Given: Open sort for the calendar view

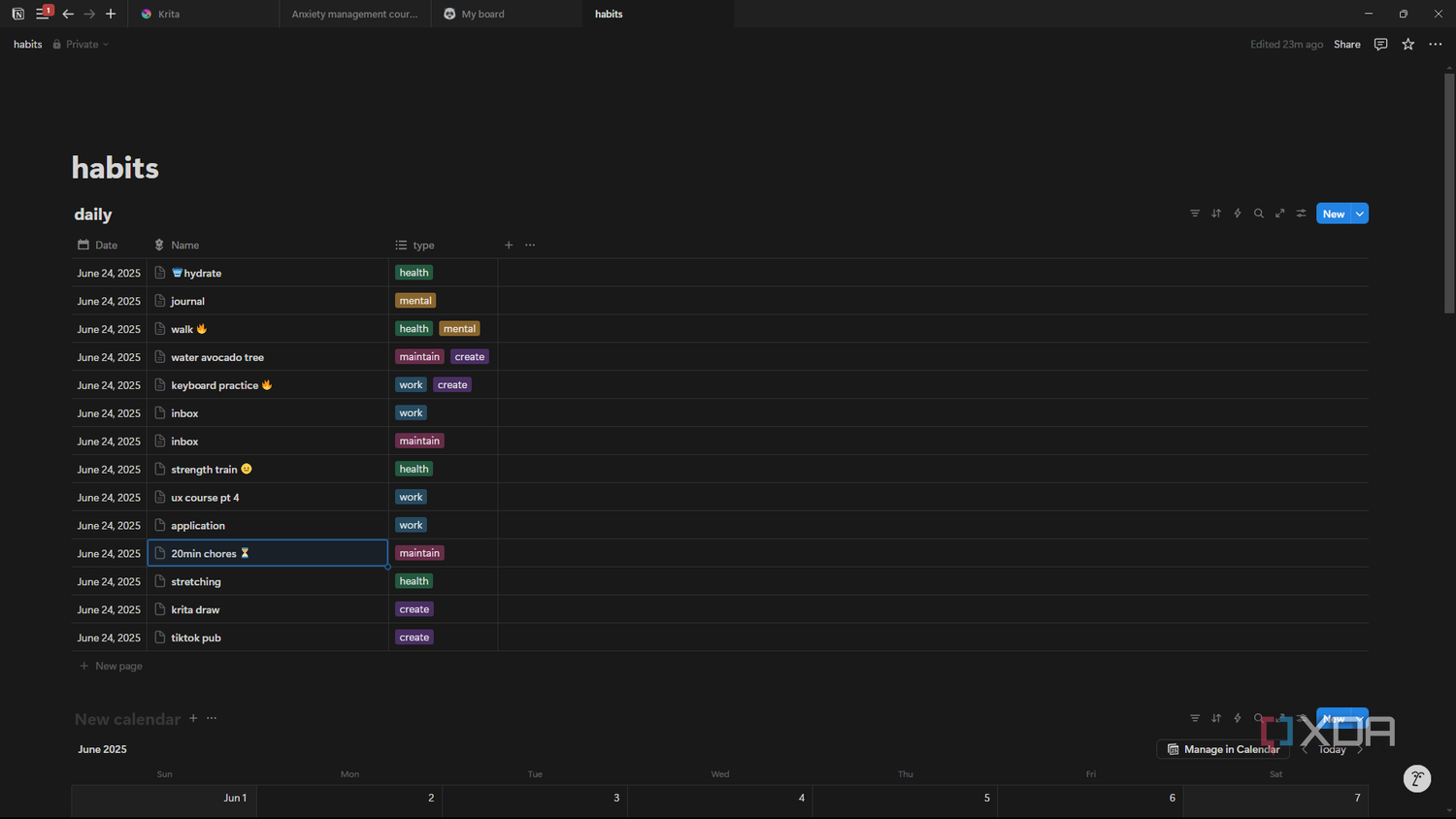Looking at the screenshot, I should pyautogui.click(x=1216, y=718).
